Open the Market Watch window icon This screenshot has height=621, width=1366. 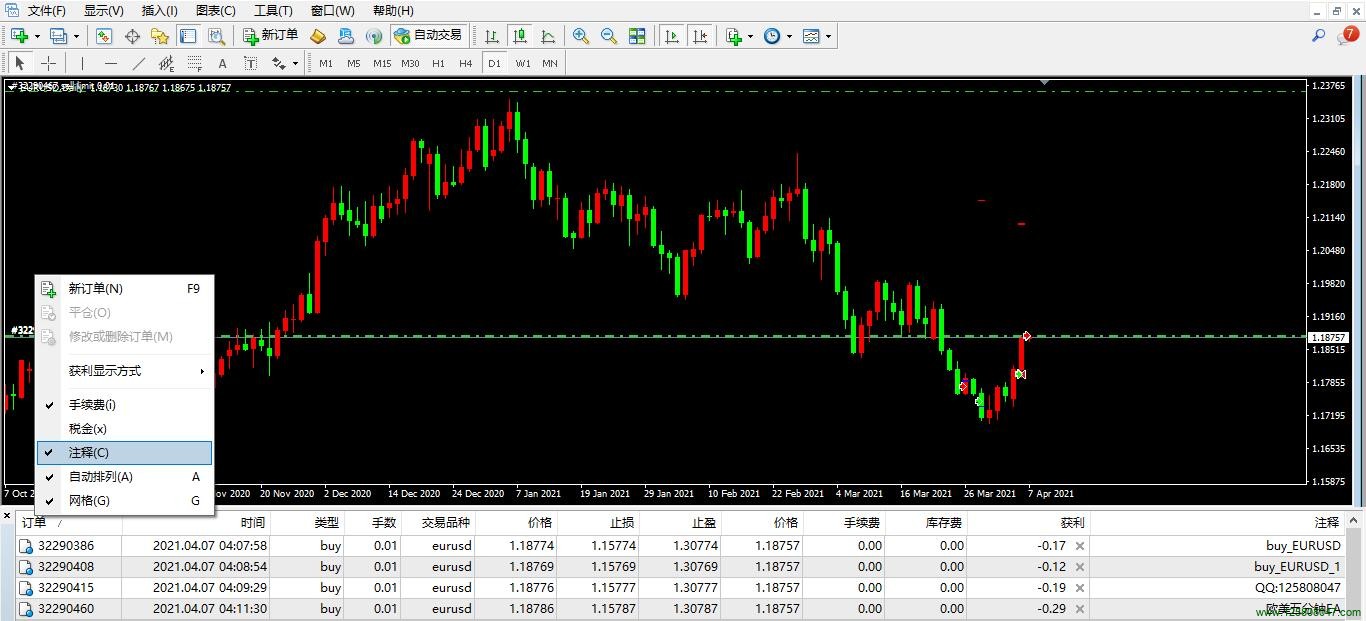coord(104,36)
